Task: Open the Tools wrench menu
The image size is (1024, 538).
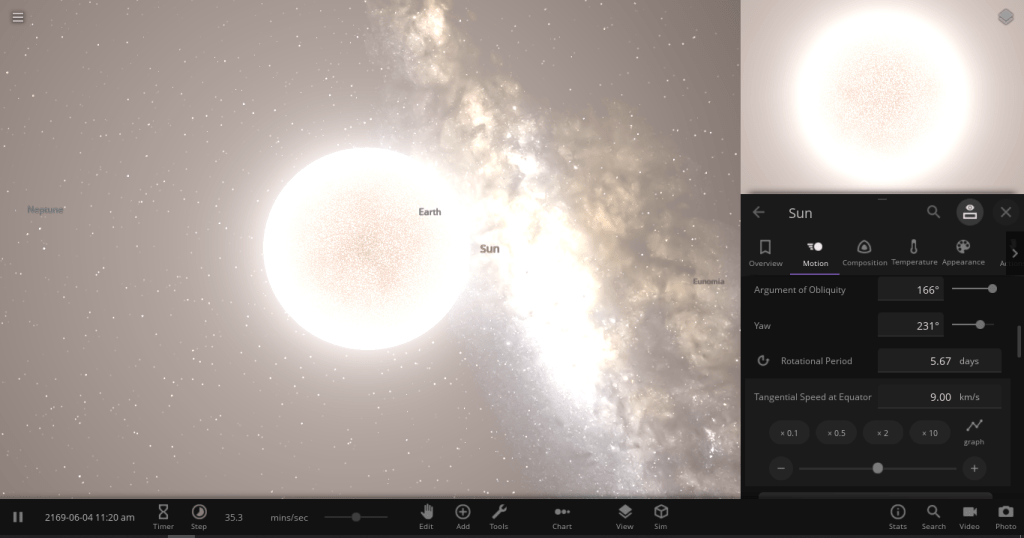Action: click(x=498, y=516)
